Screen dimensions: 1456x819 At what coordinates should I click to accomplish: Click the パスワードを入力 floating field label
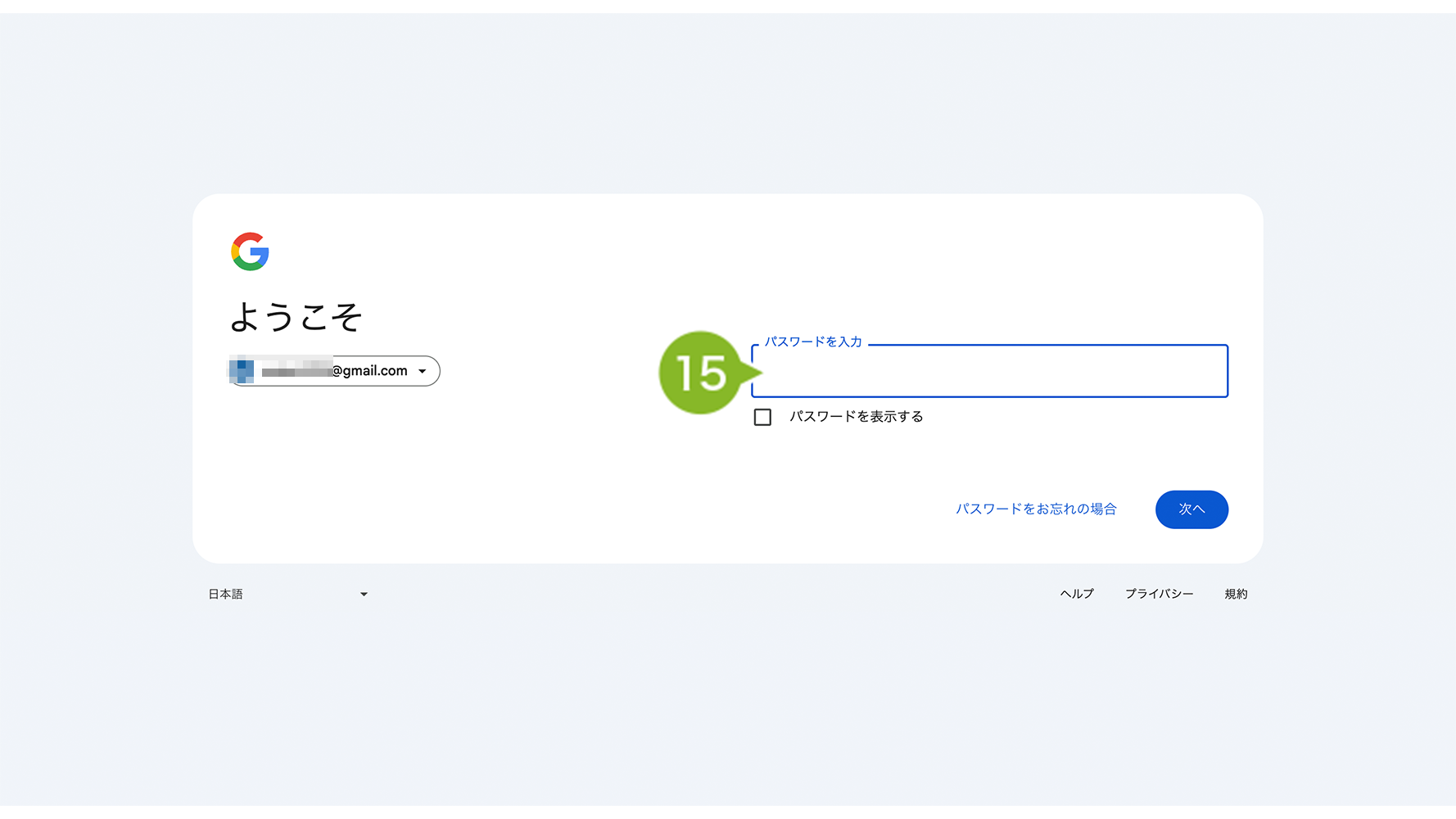click(813, 342)
